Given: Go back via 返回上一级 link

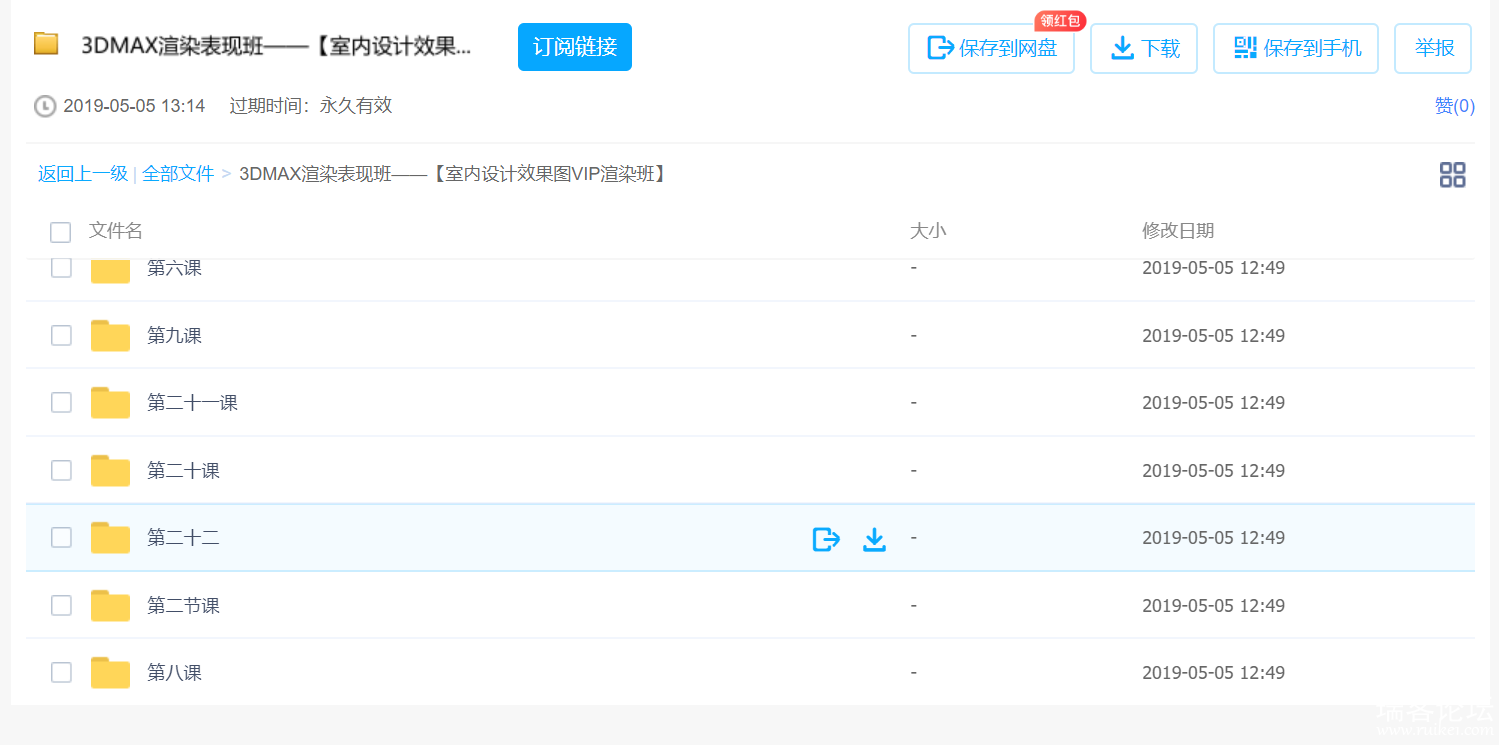Looking at the screenshot, I should click(x=83, y=174).
